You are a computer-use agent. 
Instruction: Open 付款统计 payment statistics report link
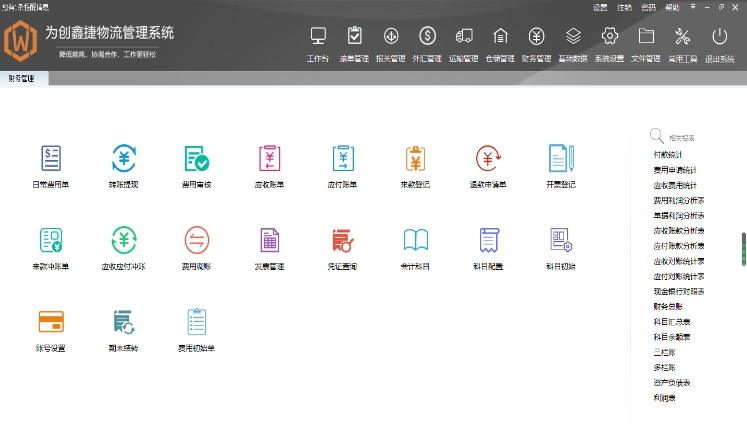coord(667,155)
